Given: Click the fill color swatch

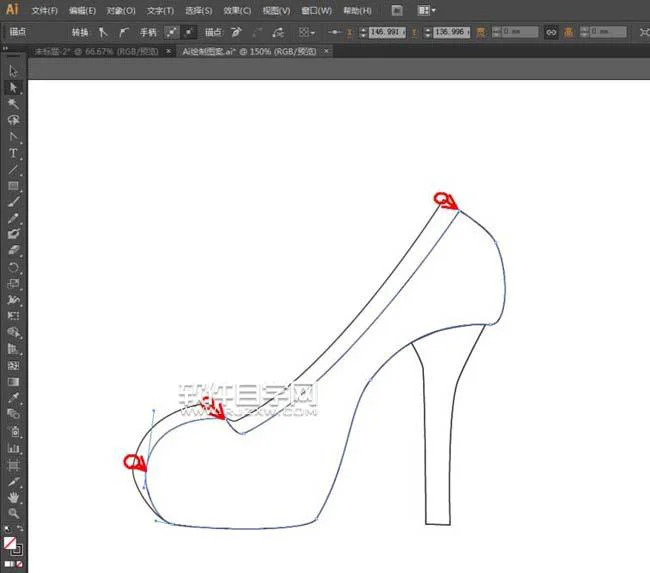Looking at the screenshot, I should 11,543.
